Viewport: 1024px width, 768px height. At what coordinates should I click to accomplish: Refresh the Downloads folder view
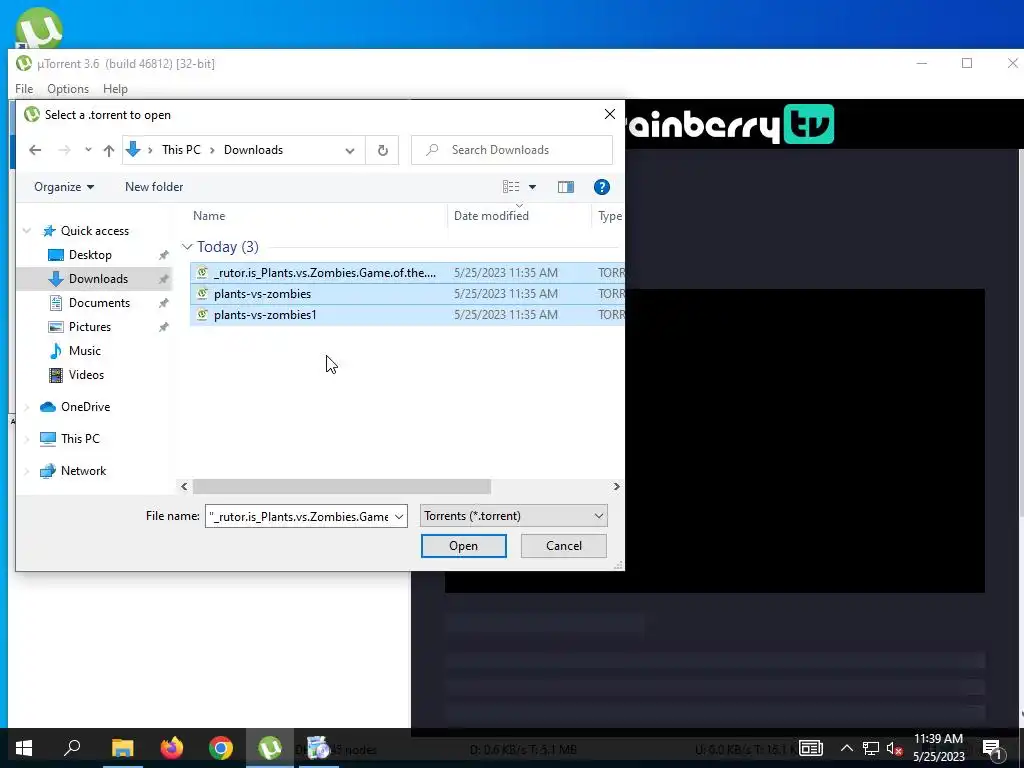coord(383,150)
